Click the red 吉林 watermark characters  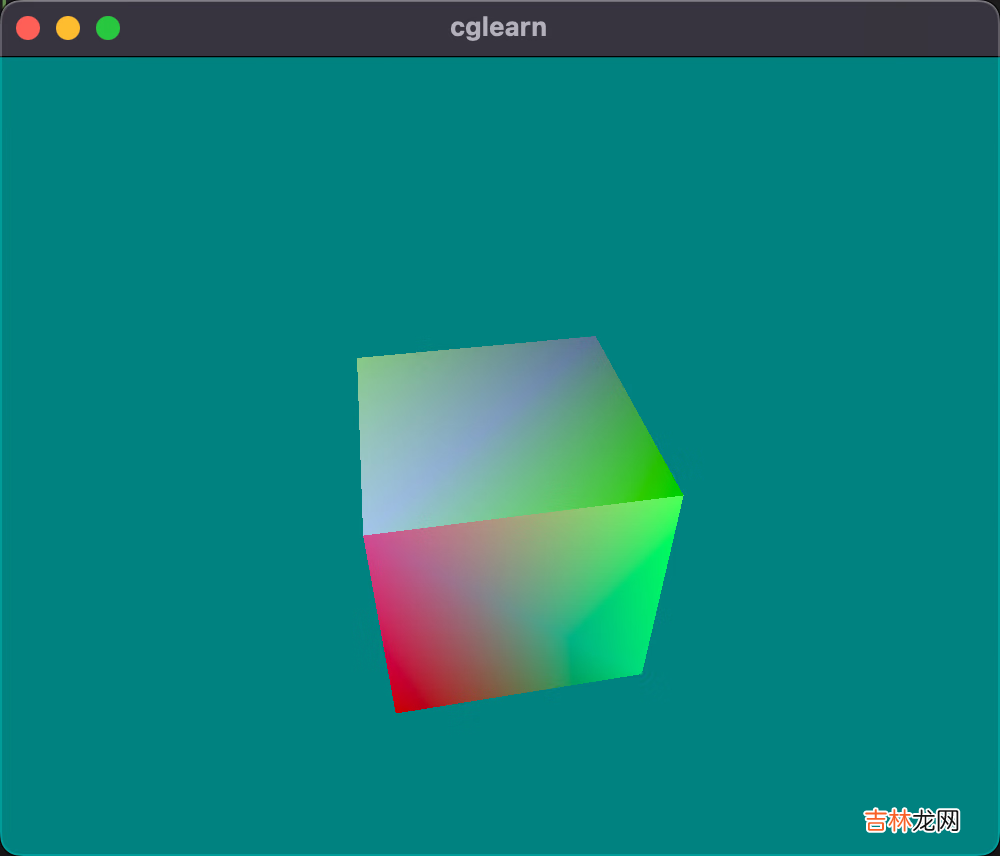[887, 822]
